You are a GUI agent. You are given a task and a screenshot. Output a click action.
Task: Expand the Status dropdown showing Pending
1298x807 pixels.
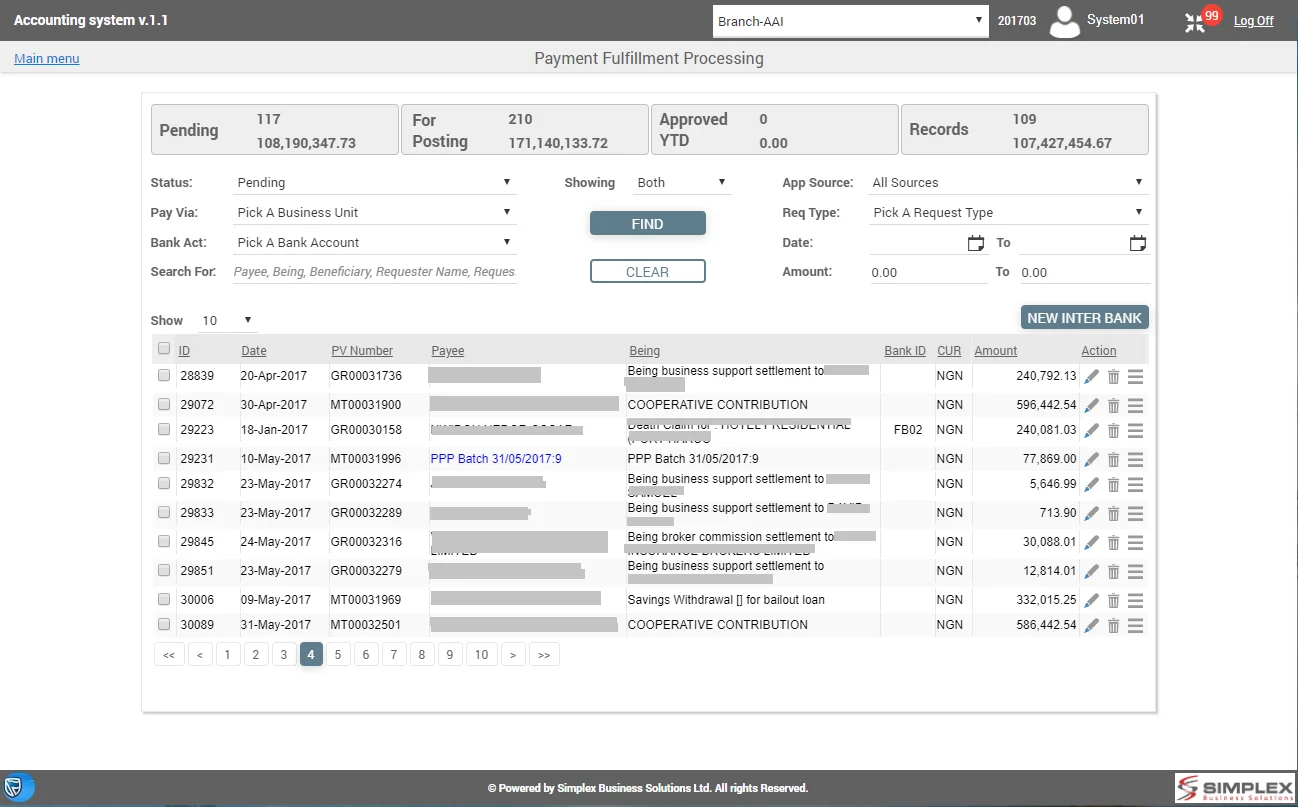coord(374,183)
